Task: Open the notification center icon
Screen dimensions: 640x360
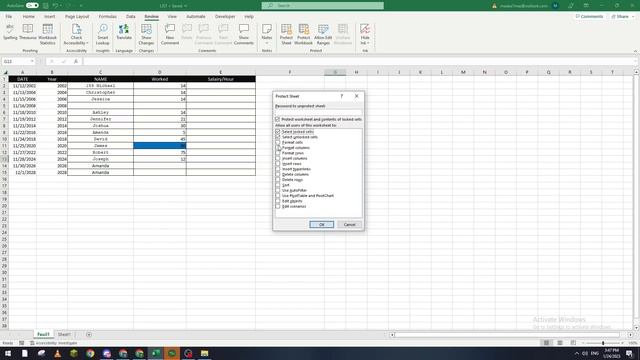Action: pos(629,353)
